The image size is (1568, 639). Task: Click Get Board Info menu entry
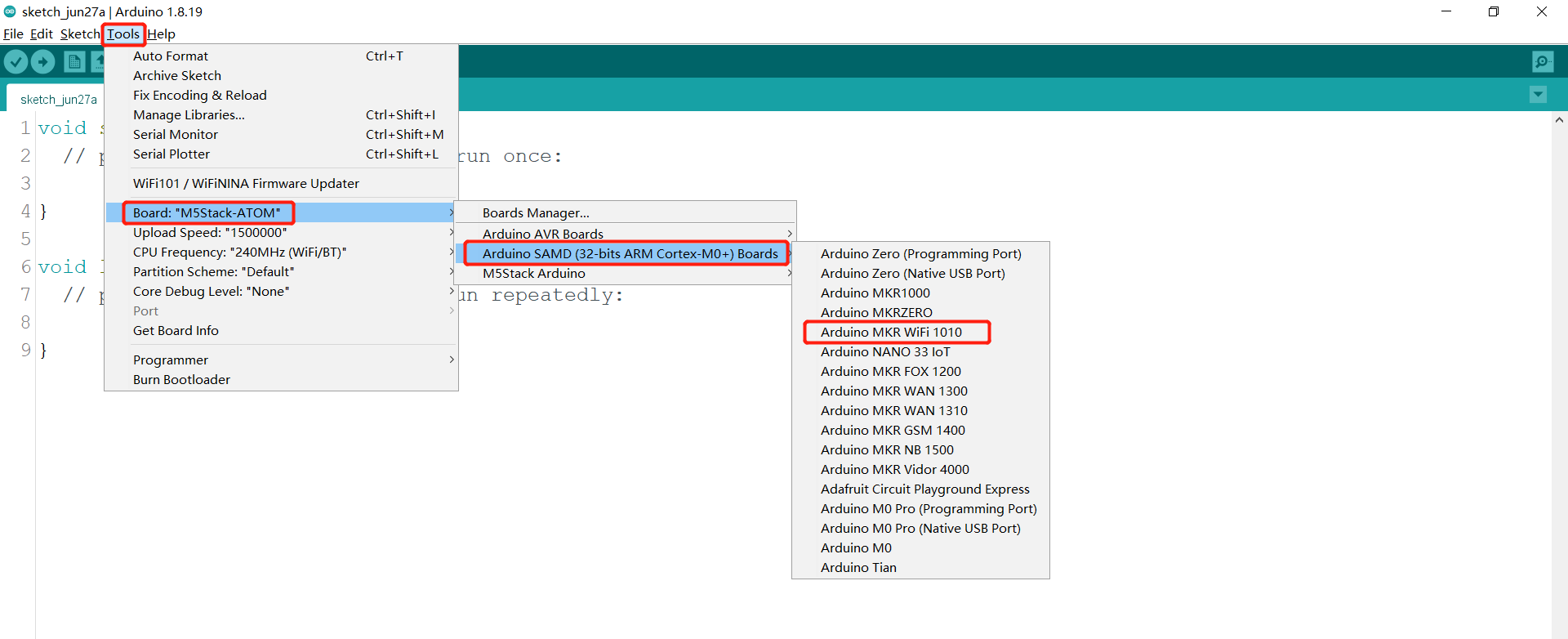coord(176,331)
